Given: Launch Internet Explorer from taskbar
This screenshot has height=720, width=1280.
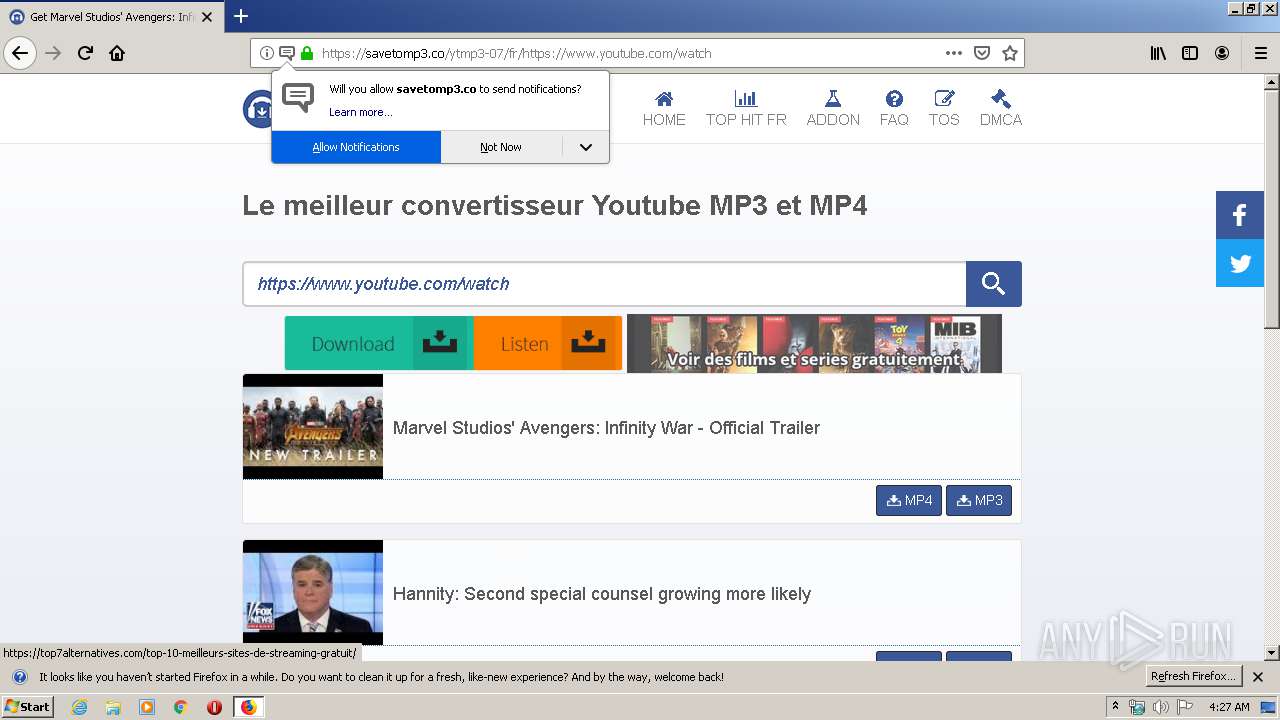Looking at the screenshot, I should (x=79, y=707).
